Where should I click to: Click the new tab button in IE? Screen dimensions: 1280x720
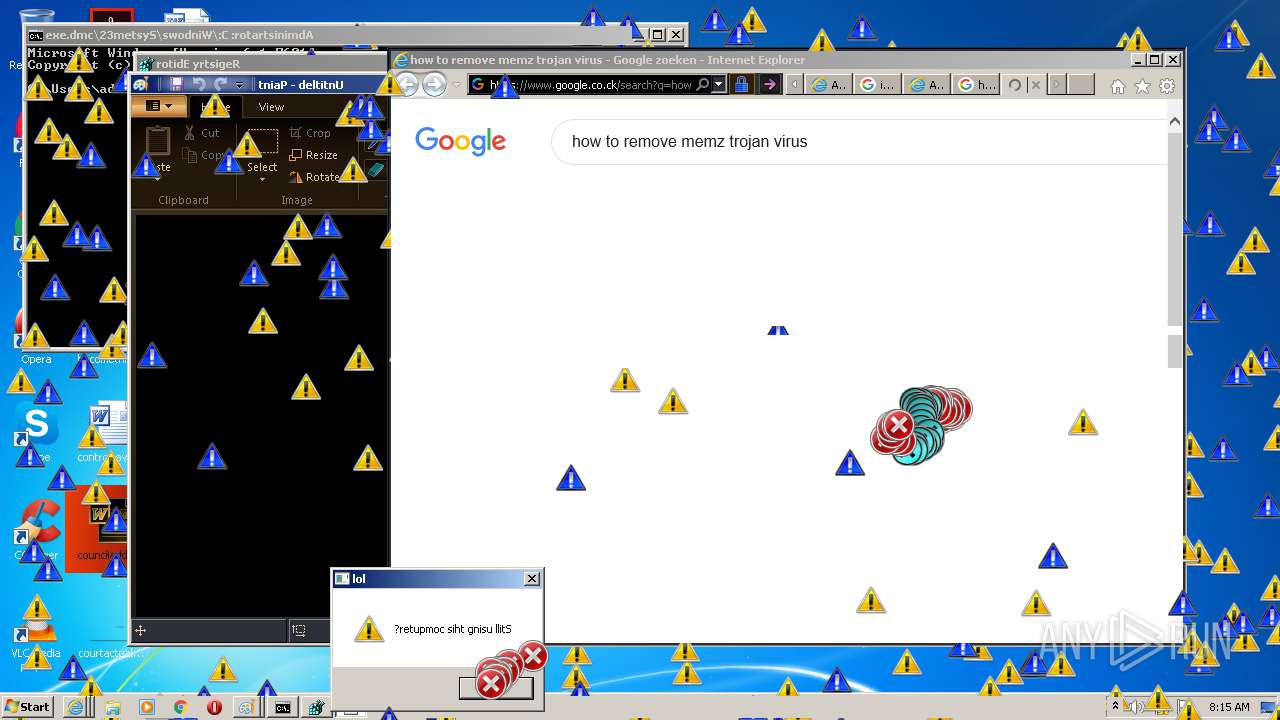point(1080,85)
